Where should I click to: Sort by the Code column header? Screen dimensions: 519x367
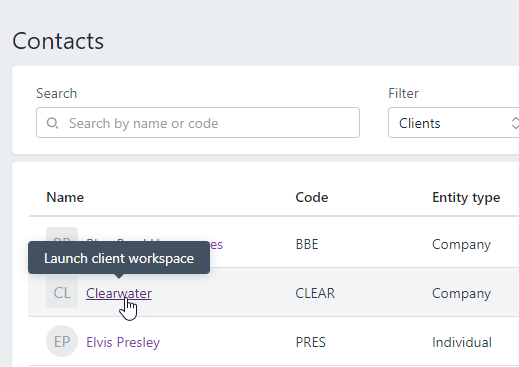point(312,197)
